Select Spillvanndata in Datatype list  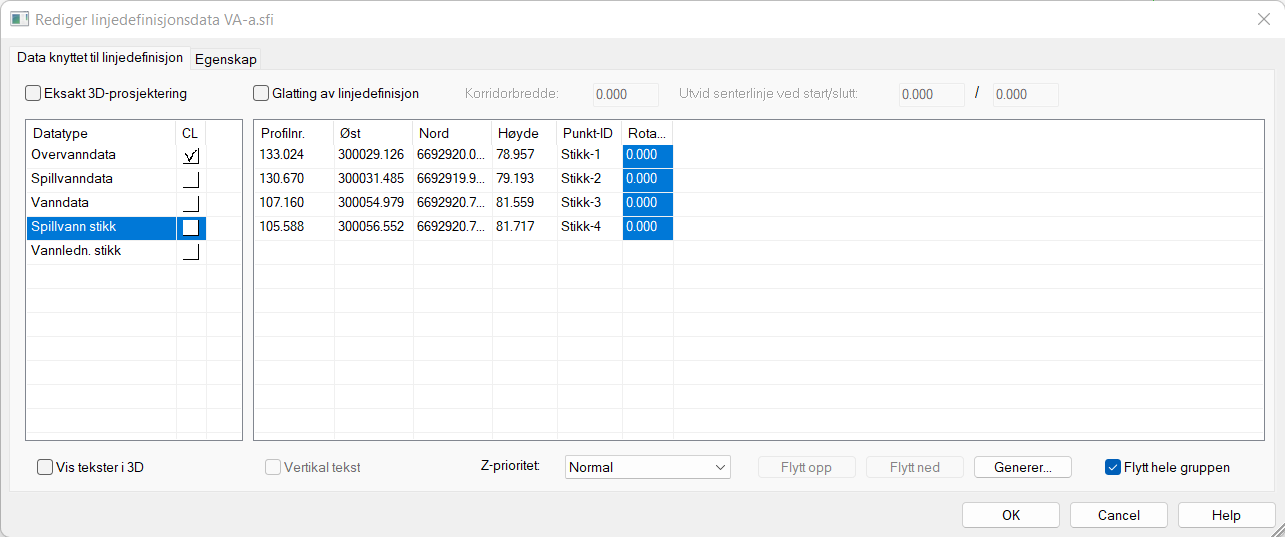tap(72, 179)
